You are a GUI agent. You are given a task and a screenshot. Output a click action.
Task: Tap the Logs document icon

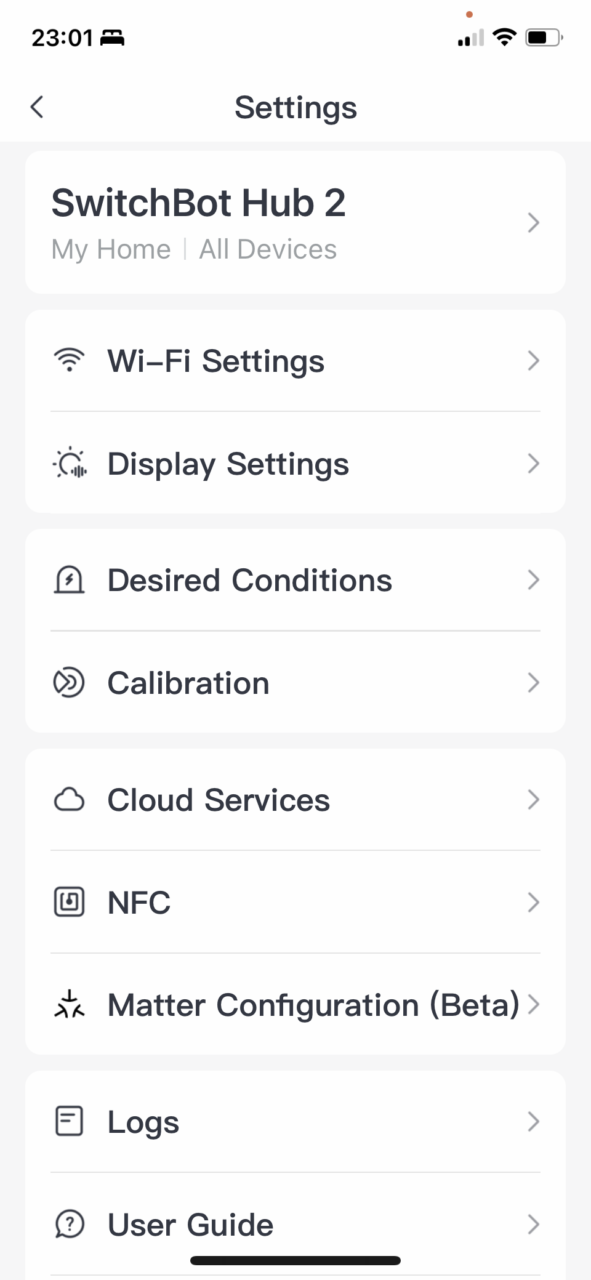tap(68, 1122)
